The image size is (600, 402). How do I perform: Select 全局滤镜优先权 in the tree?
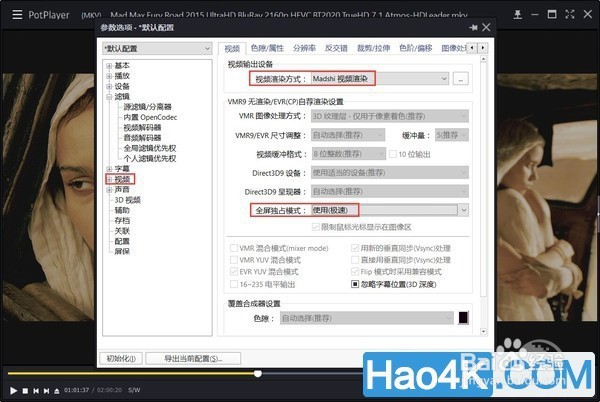150,148
